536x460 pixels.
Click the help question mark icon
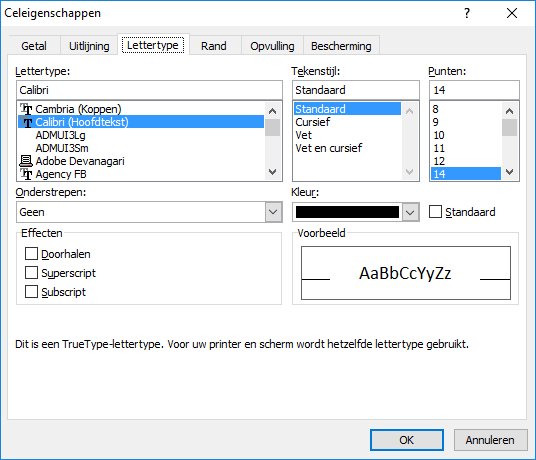click(467, 13)
